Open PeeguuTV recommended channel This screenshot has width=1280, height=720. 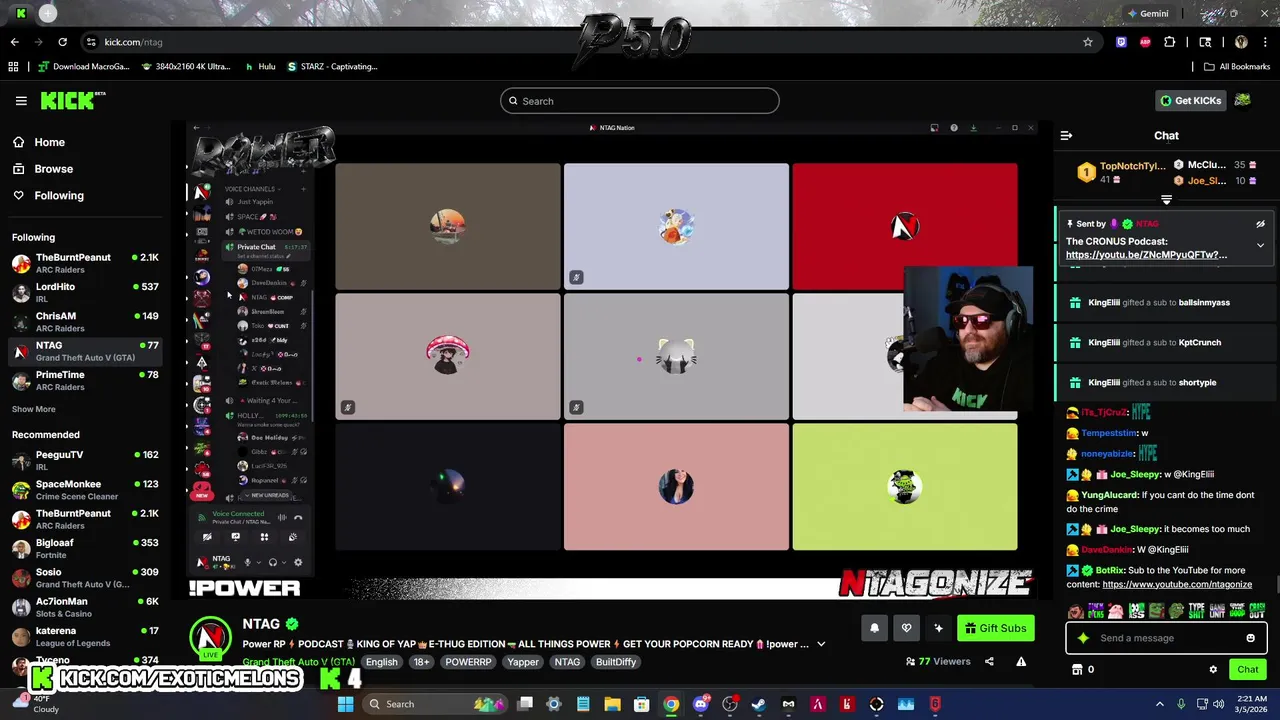[x=85, y=460]
